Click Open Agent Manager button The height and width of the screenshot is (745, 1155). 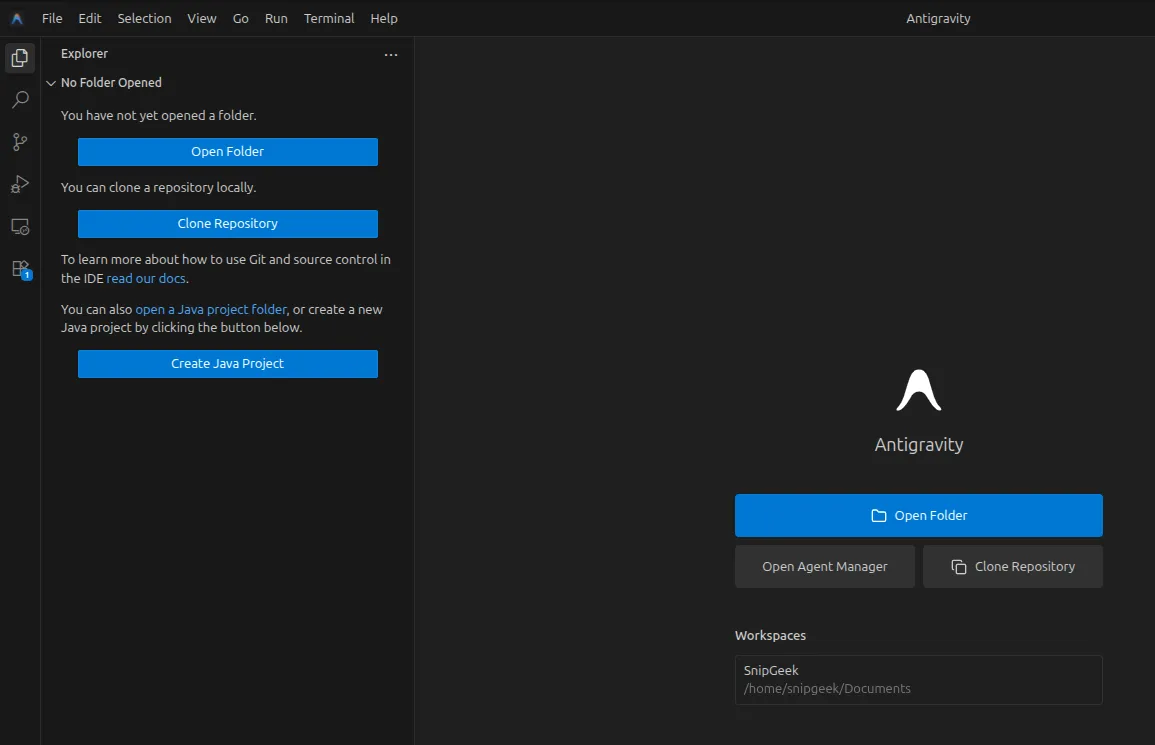pos(825,567)
